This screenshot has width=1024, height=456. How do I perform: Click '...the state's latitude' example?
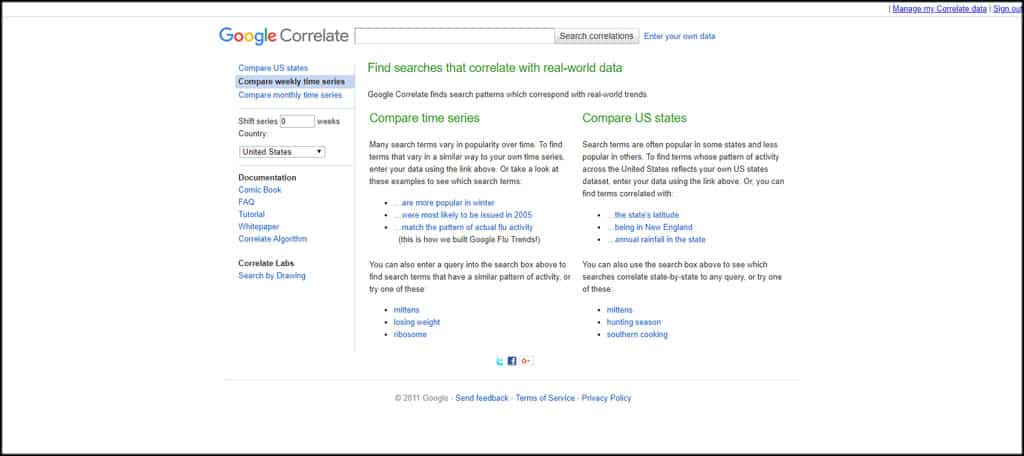tap(643, 215)
